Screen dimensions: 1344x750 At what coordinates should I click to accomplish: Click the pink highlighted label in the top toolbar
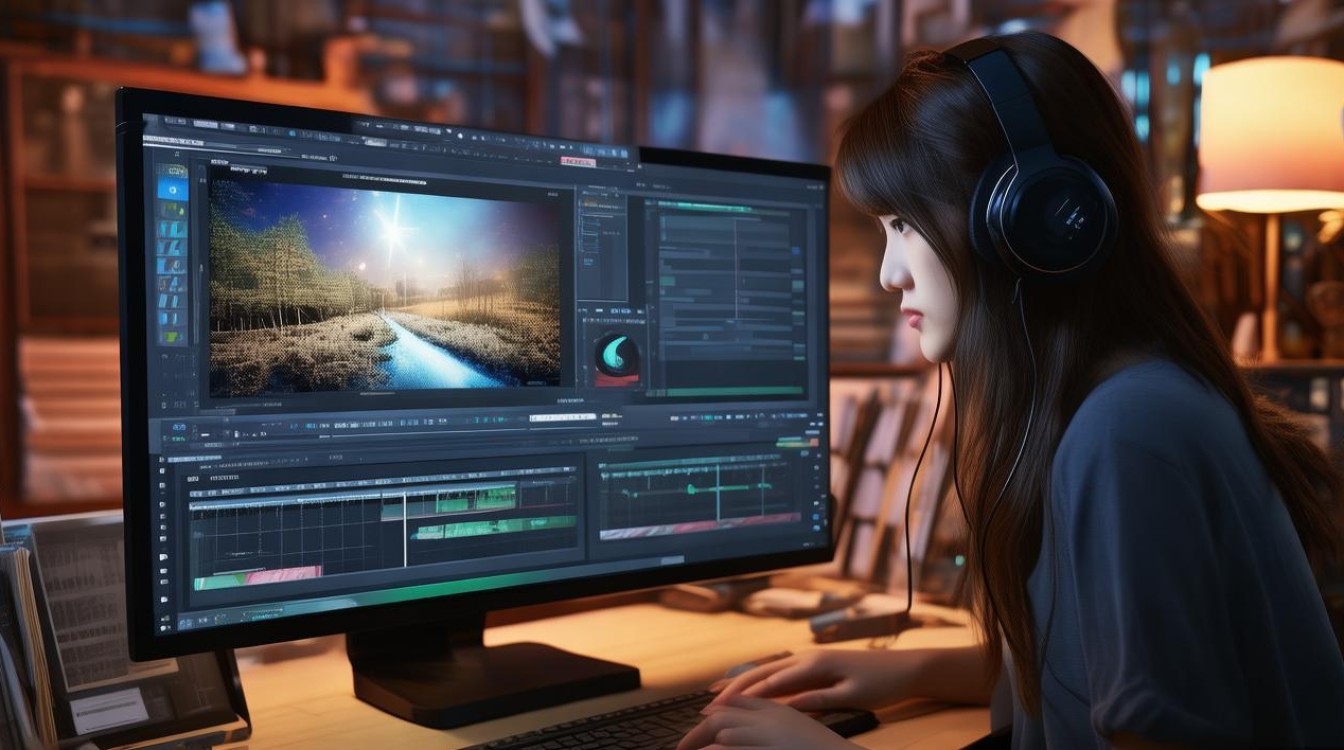[578, 161]
